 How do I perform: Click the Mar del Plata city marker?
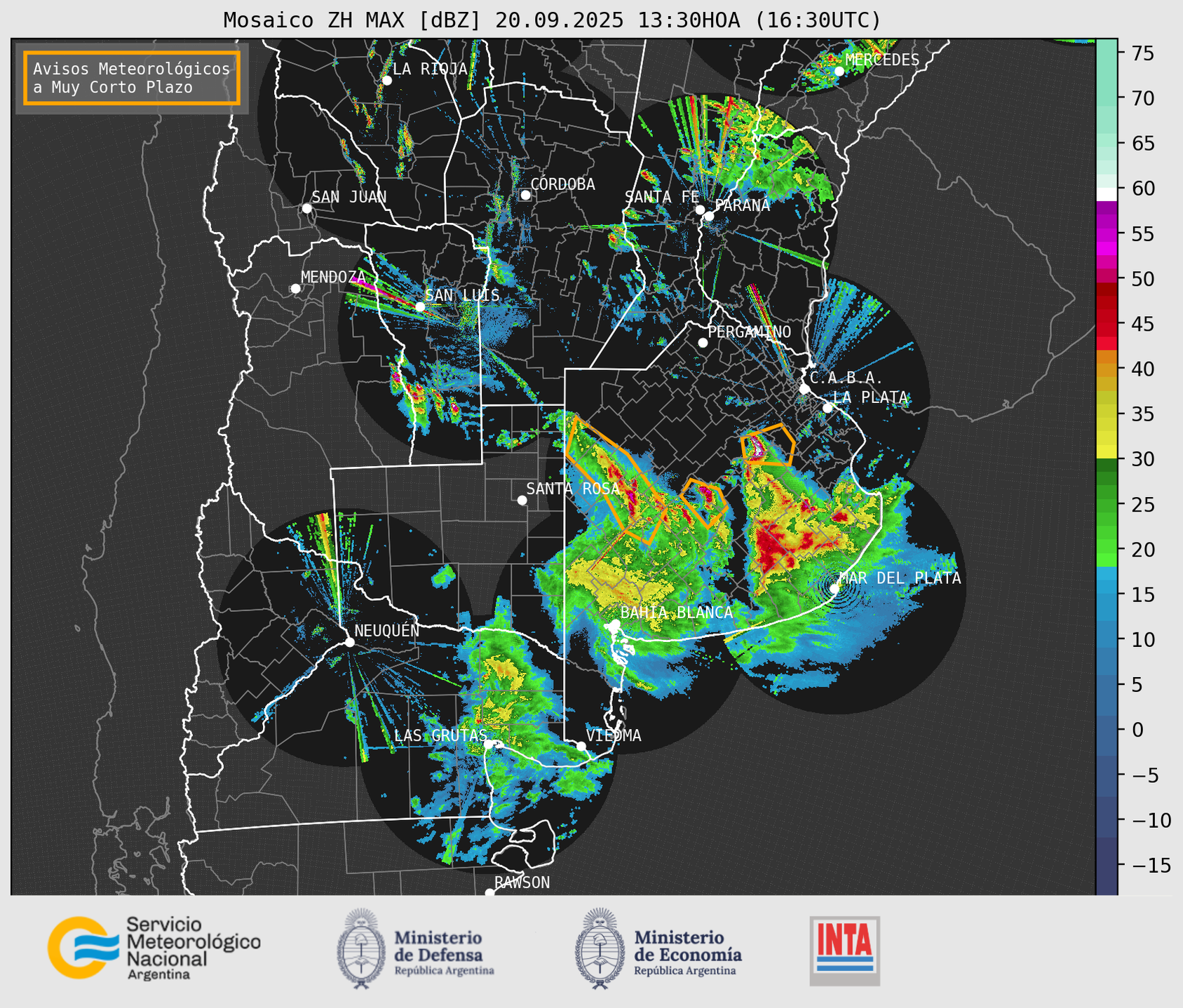click(834, 589)
